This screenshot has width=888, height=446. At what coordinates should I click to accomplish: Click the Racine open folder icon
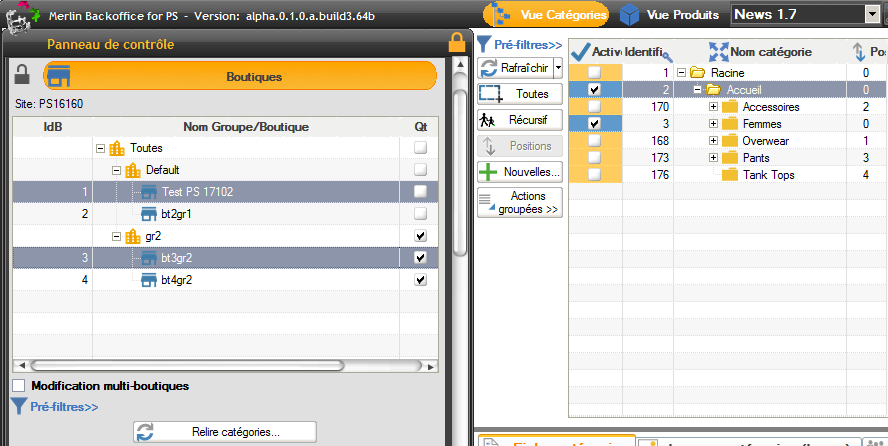pos(697,73)
